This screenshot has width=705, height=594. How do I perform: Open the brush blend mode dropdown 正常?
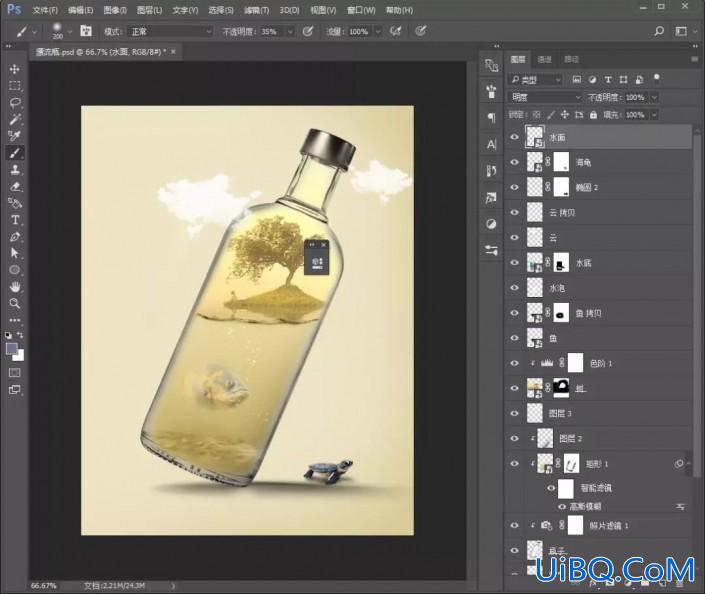[x=171, y=31]
